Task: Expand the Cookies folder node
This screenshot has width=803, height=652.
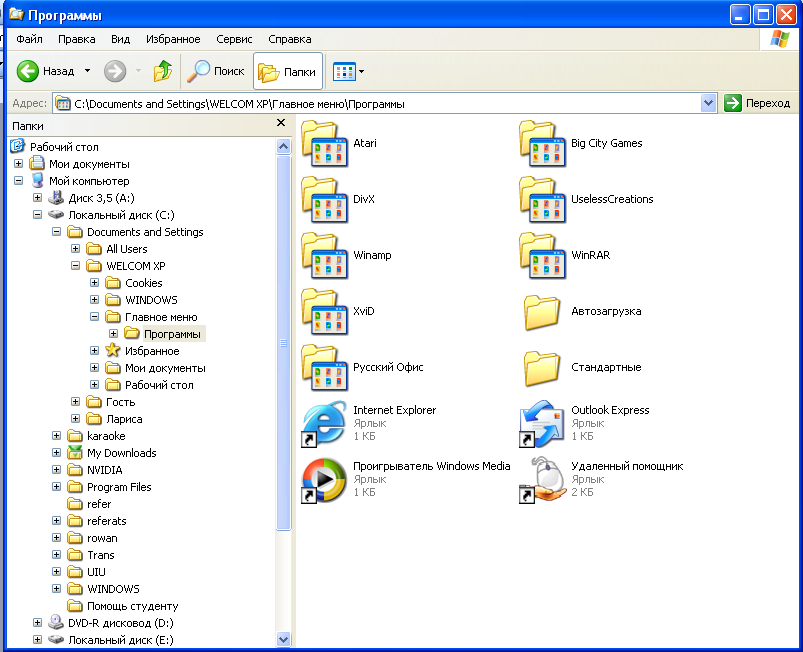Action: pos(94,283)
